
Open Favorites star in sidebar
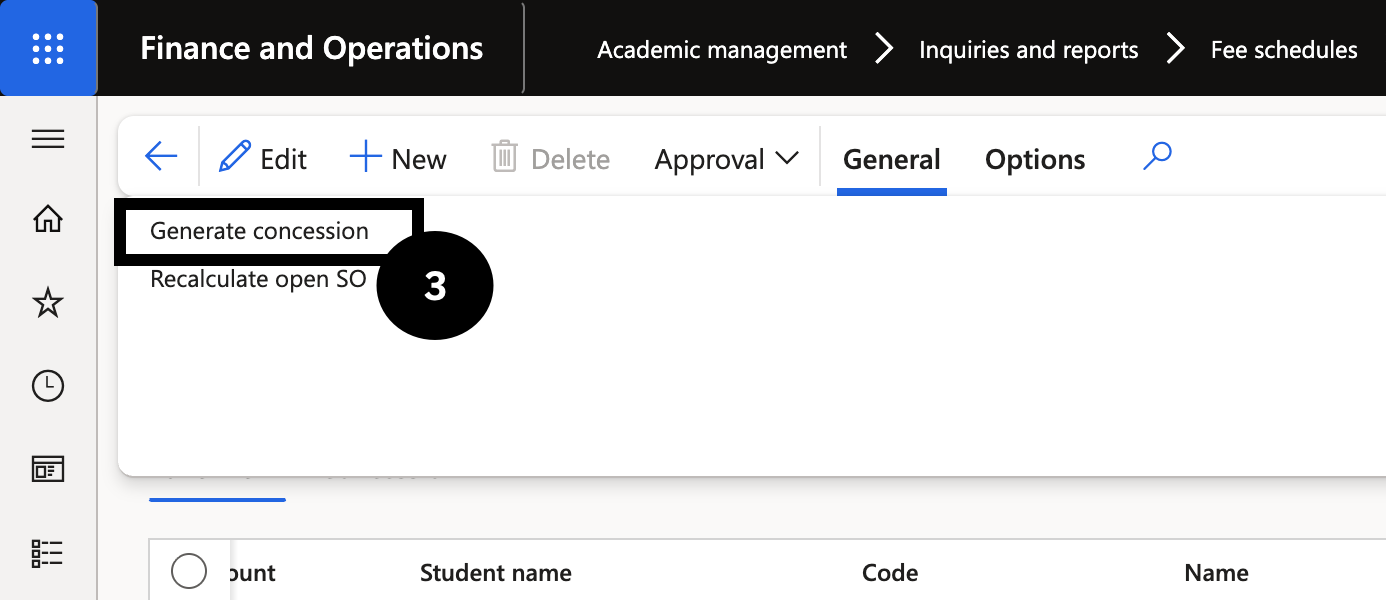coord(48,302)
